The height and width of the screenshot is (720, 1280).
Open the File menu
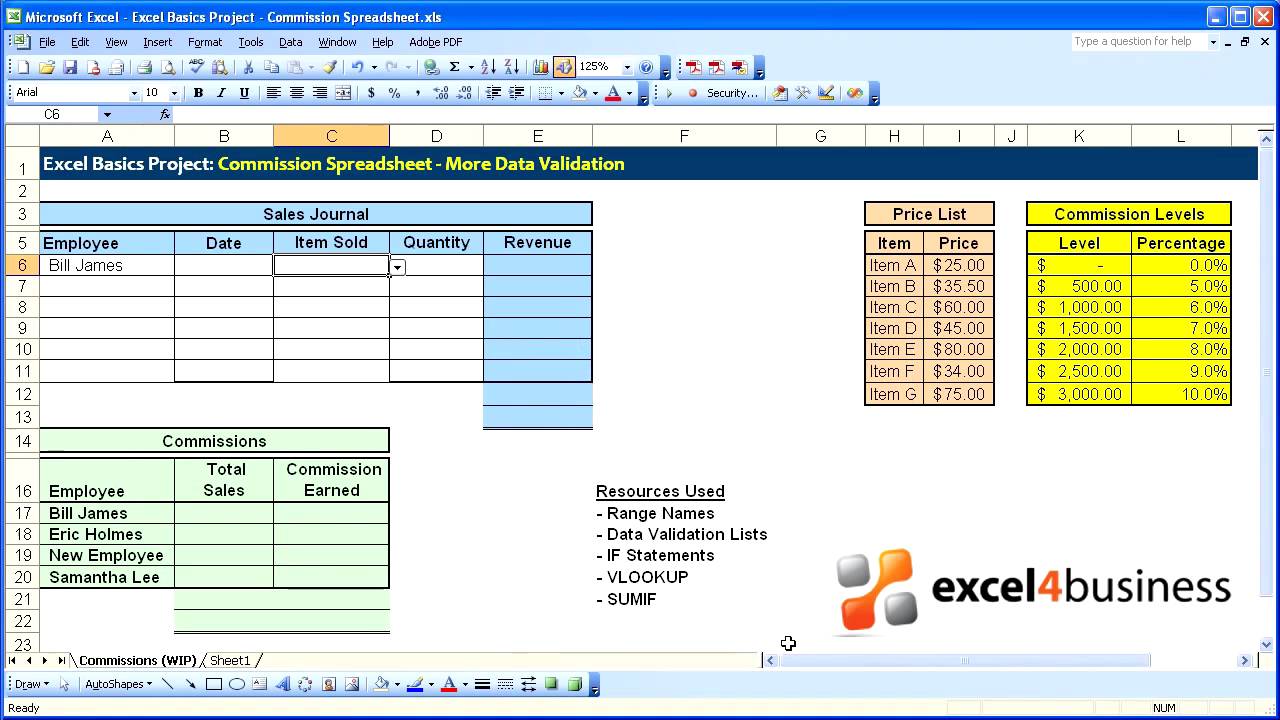tap(47, 42)
